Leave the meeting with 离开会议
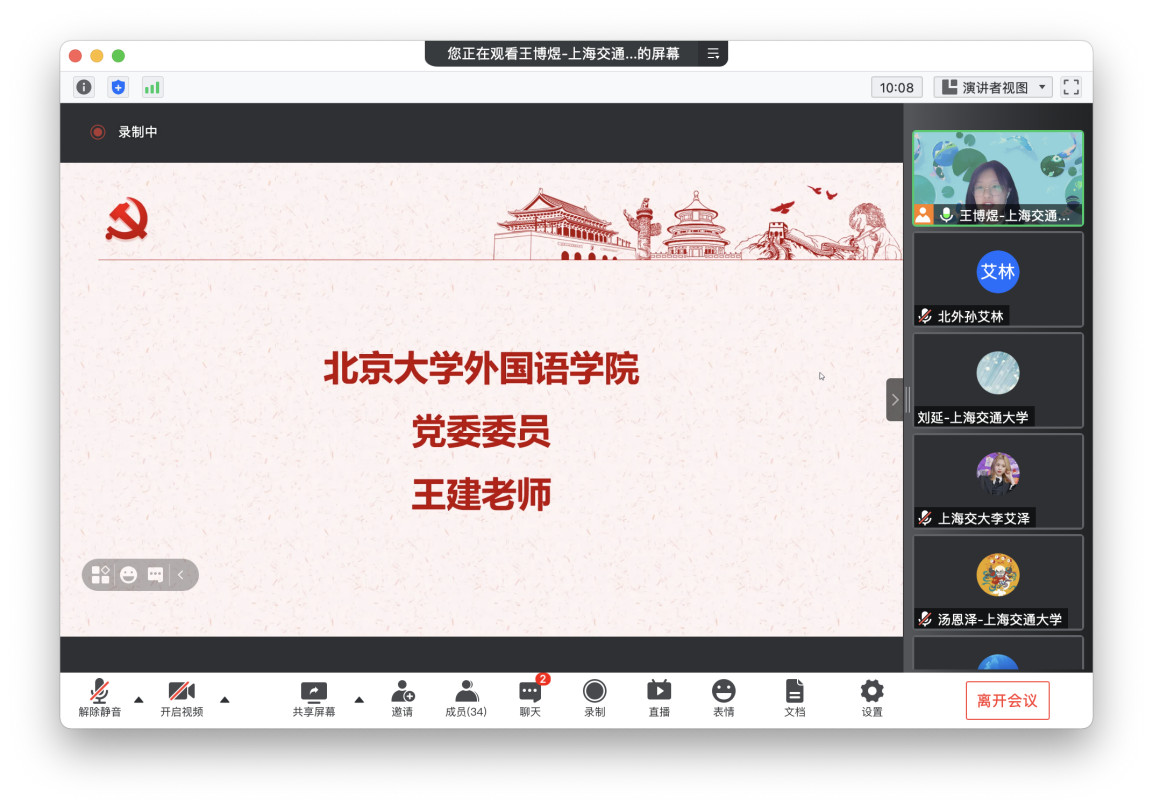Image resolution: width=1153 pixels, height=808 pixels. point(1007,701)
